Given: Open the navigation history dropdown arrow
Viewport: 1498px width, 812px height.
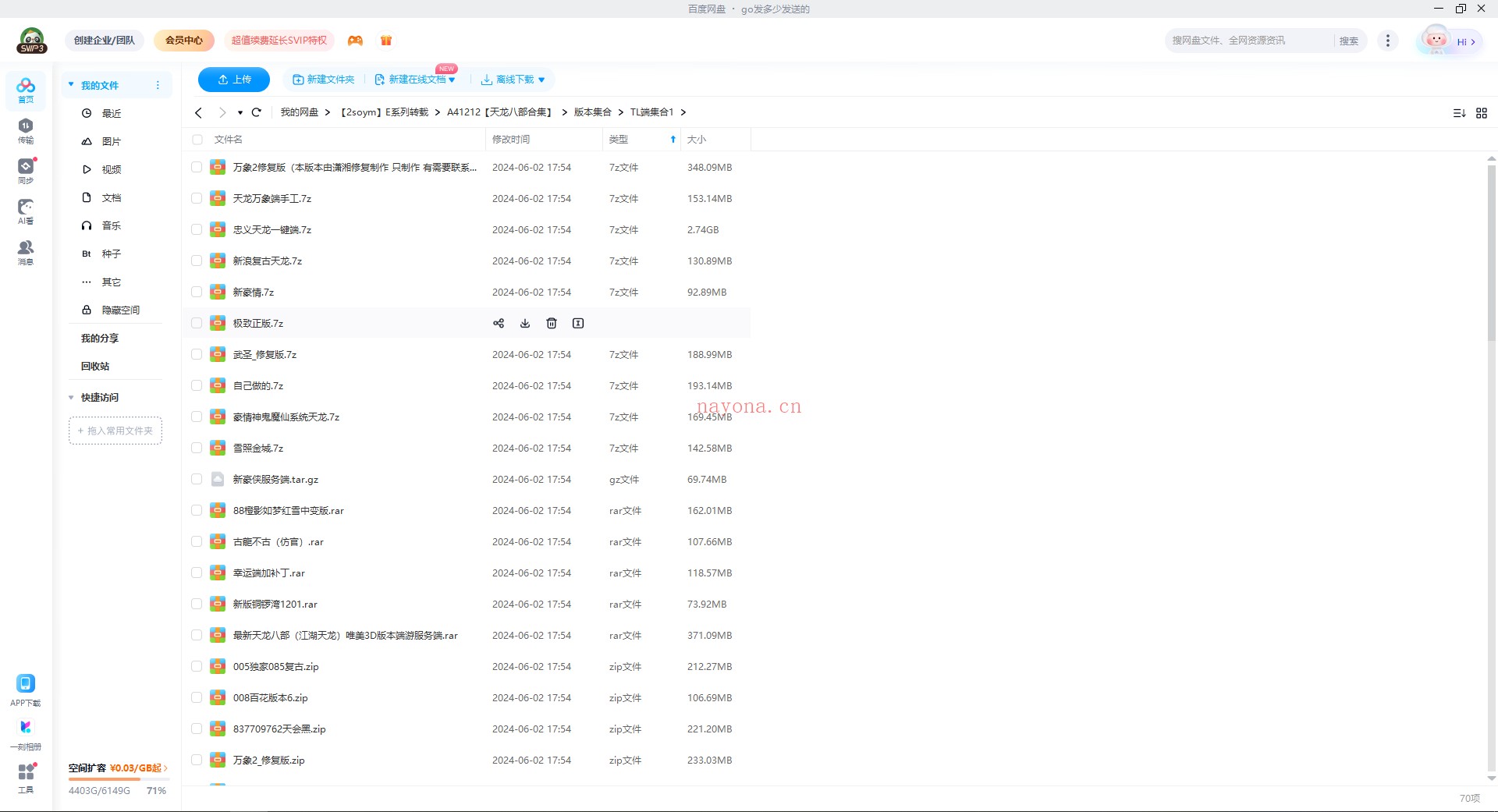Looking at the screenshot, I should [x=240, y=112].
